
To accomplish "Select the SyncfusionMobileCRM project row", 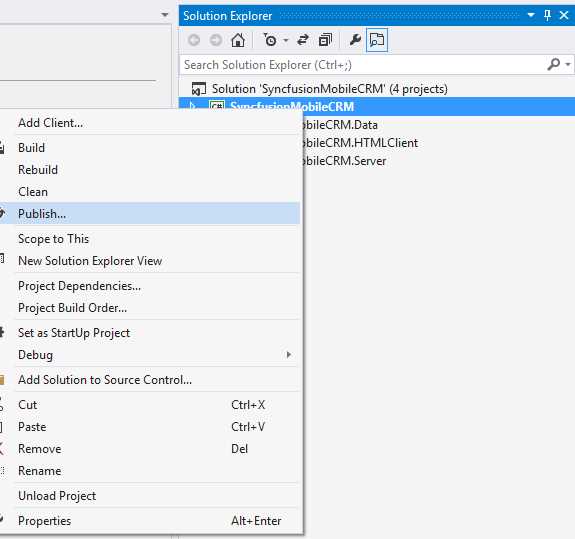I will click(x=377, y=106).
